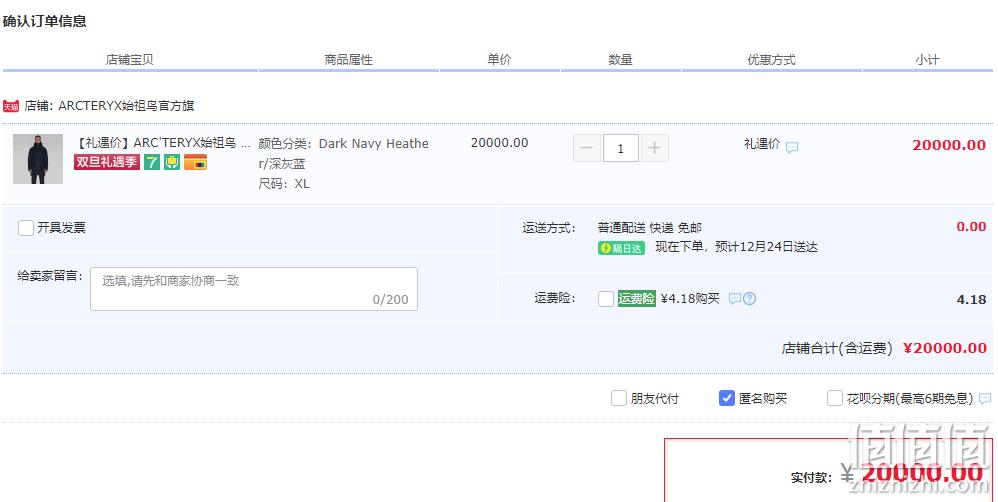Open the ARC'TERYX jacket product thumbnail

38,159
